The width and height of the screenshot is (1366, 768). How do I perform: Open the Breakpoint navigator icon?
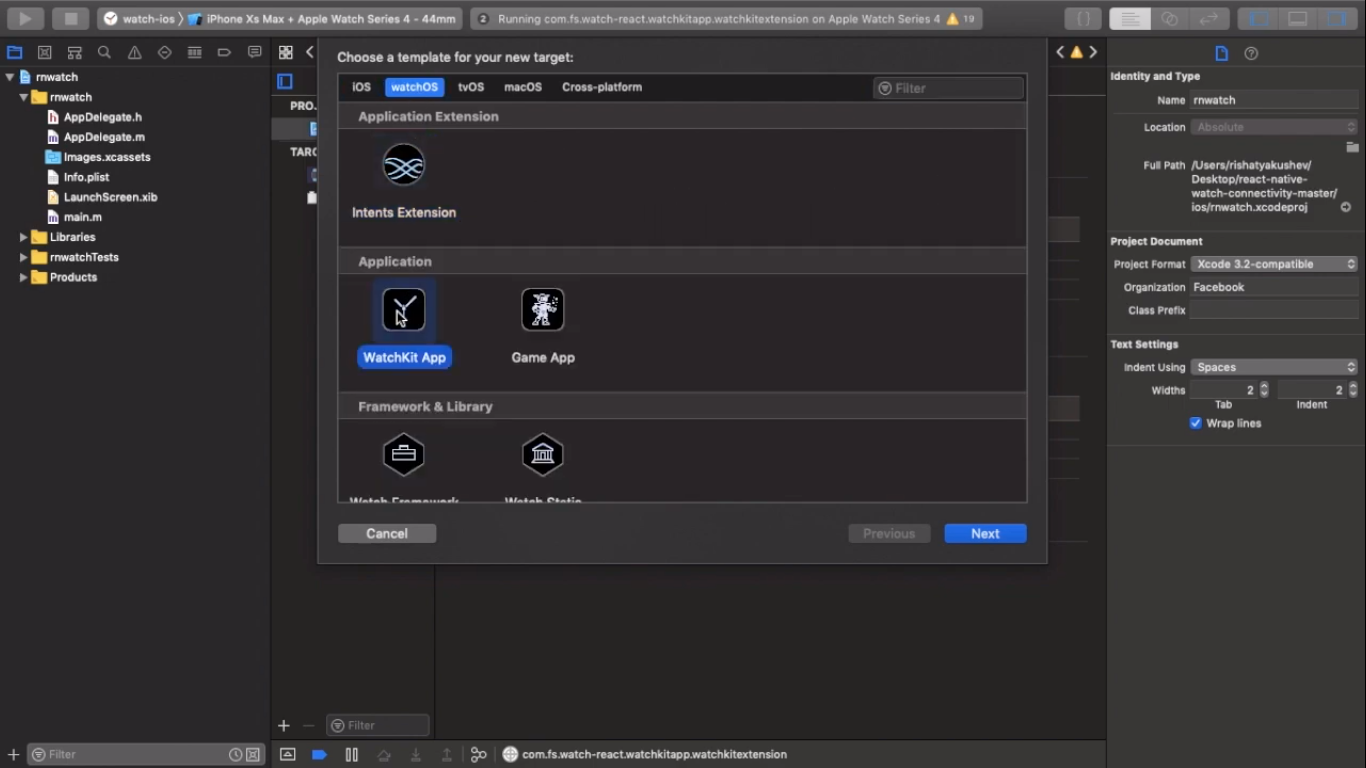[x=224, y=52]
